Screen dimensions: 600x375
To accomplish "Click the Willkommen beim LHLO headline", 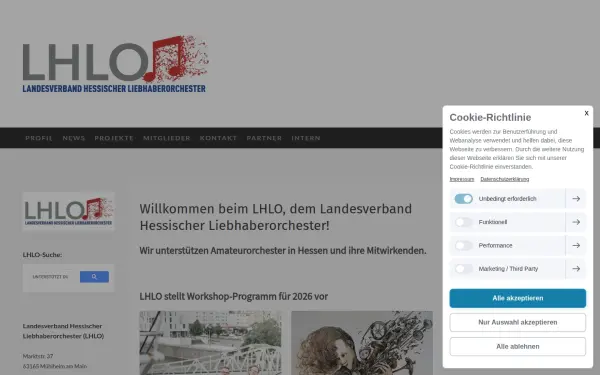I will tap(276, 217).
